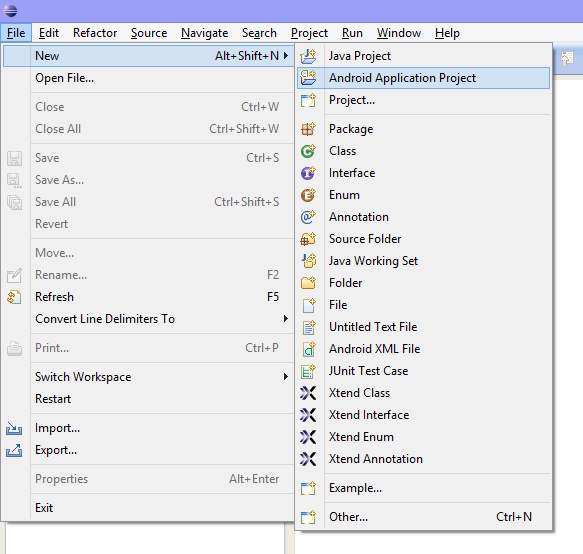This screenshot has height=554, width=583.
Task: Click the Xtend Enum icon
Action: (308, 437)
